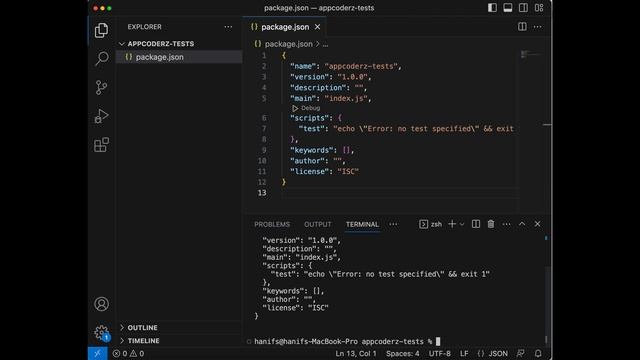Toggle secondary side bar layout icon

tap(523, 8)
